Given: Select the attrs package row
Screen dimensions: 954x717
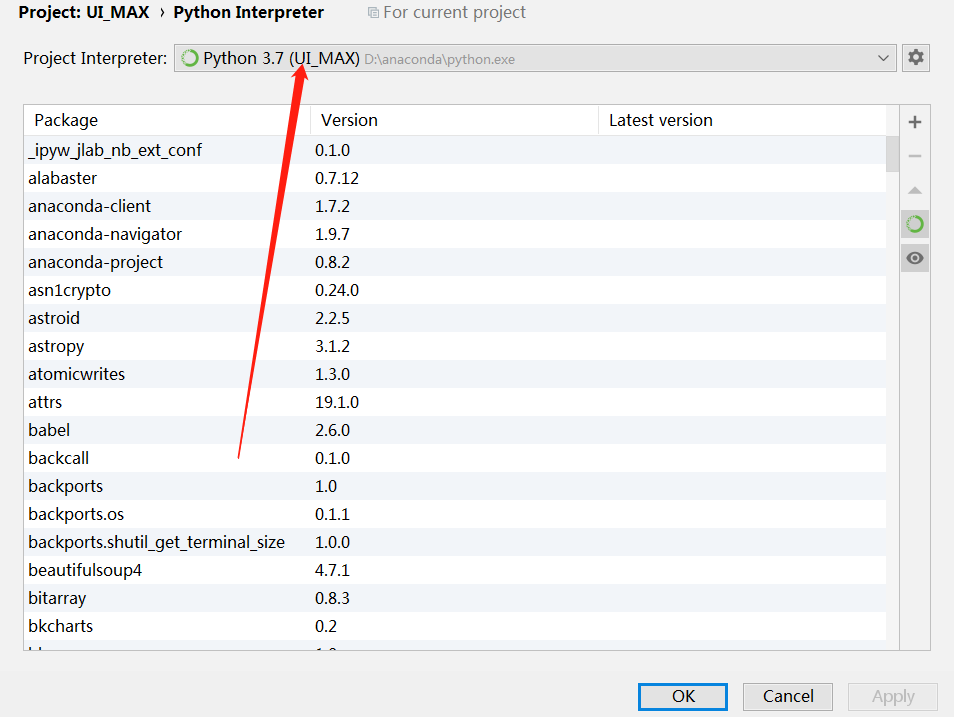Looking at the screenshot, I should (x=455, y=402).
